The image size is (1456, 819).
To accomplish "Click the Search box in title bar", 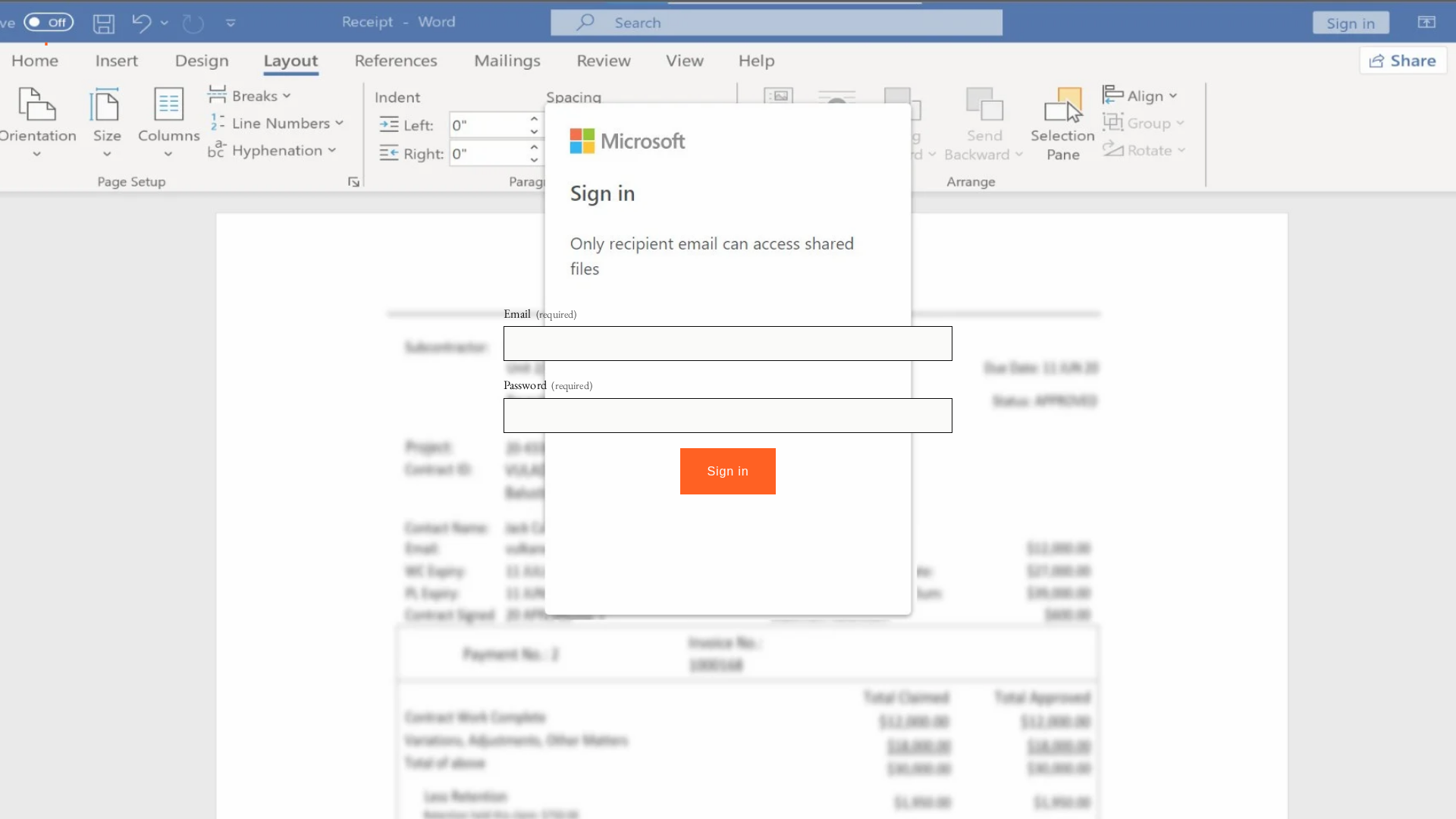I will click(x=777, y=23).
